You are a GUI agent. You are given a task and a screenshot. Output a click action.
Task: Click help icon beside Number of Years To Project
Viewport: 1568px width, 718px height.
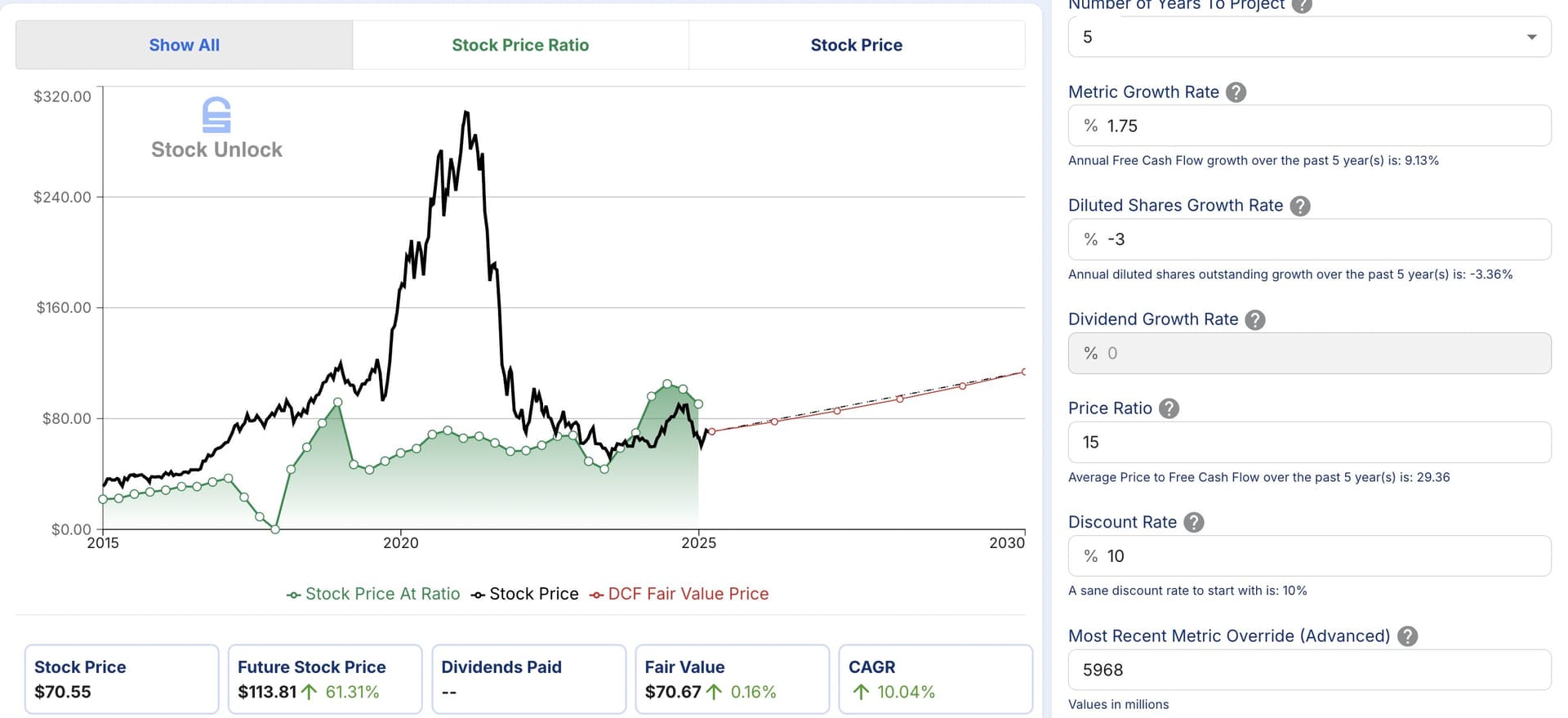pos(1302,5)
